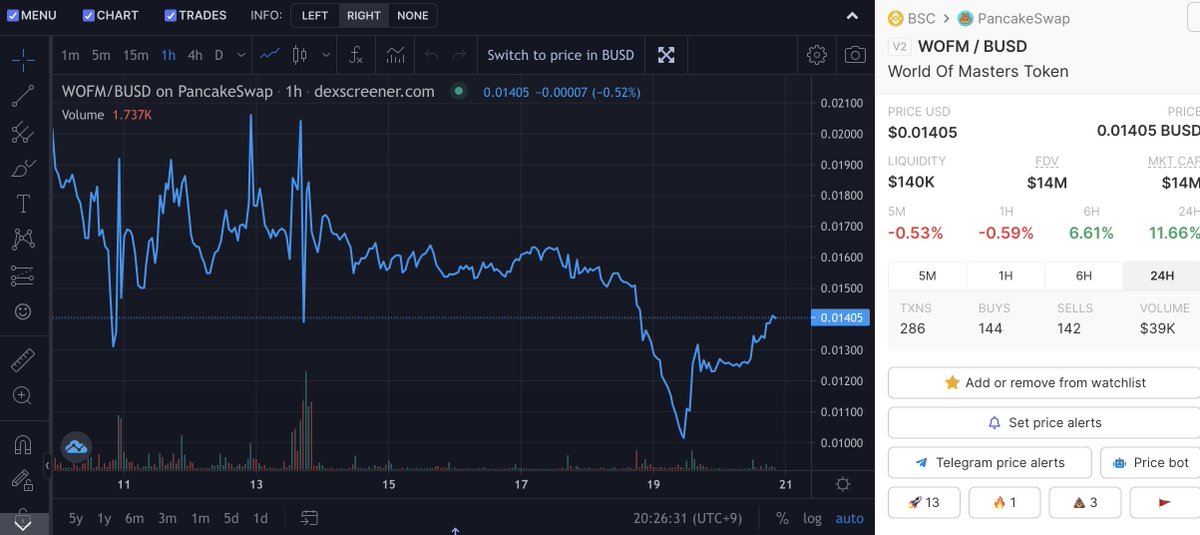Click the red flag report button
Viewport: 1200px width, 535px height.
[x=1164, y=502]
